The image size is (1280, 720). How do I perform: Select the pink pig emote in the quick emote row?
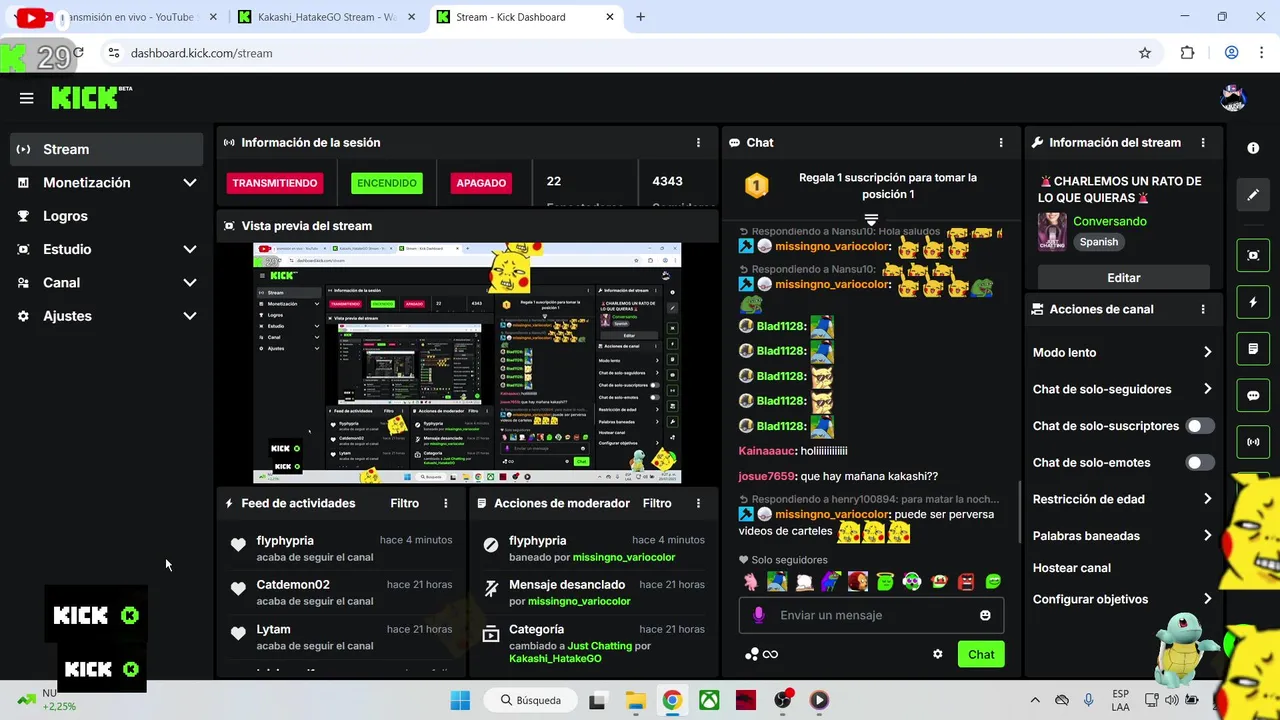pos(749,581)
